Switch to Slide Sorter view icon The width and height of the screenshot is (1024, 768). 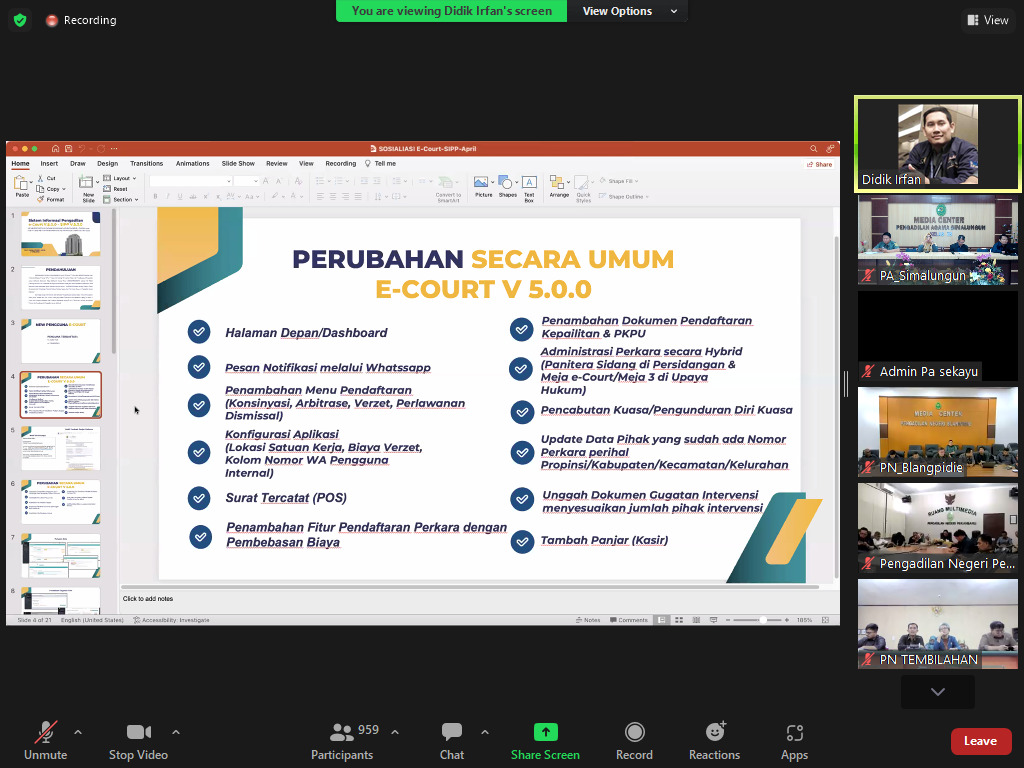[679, 620]
